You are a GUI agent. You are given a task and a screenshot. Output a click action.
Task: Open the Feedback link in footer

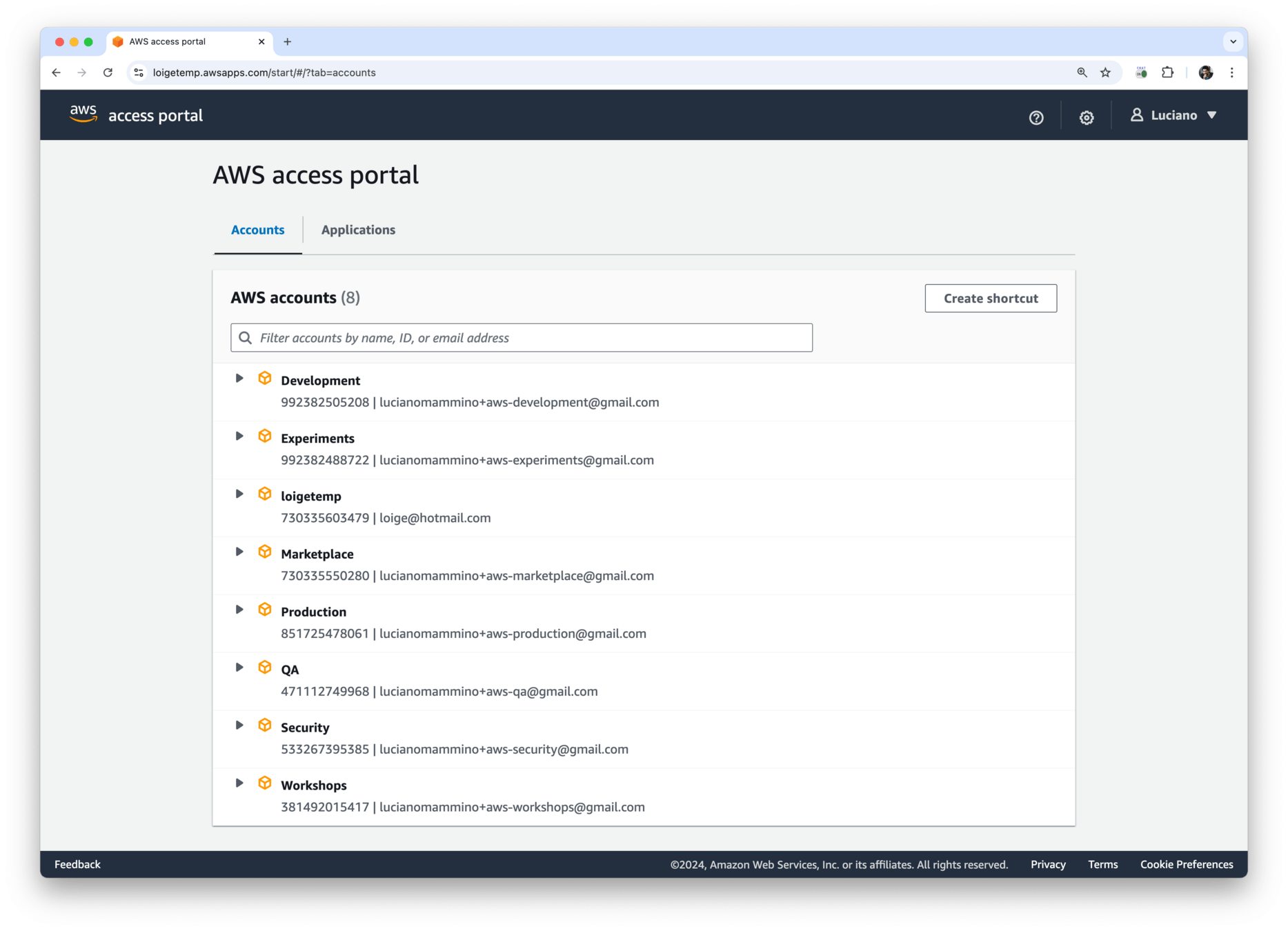tap(77, 865)
